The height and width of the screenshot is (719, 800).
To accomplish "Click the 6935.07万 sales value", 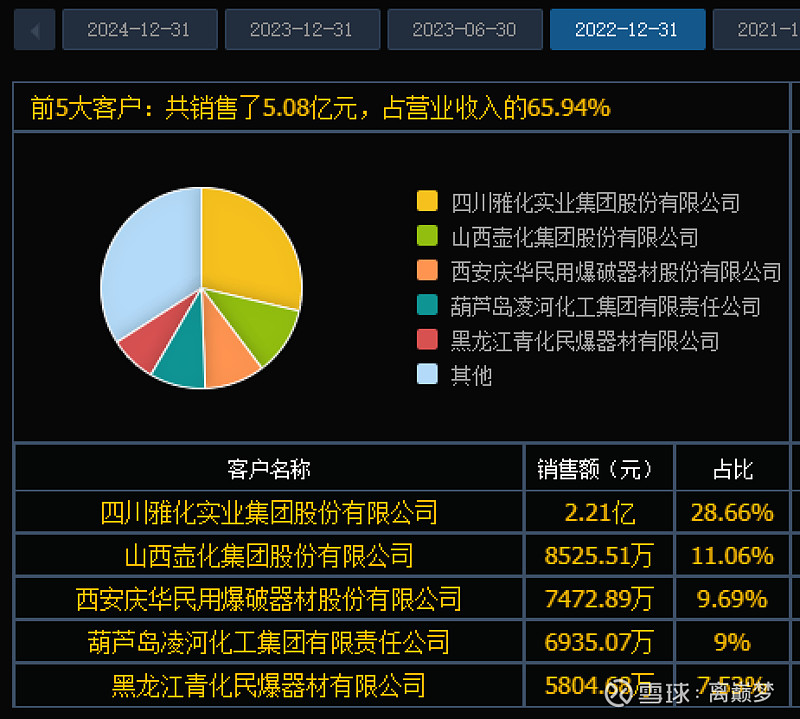I will click(x=599, y=642).
